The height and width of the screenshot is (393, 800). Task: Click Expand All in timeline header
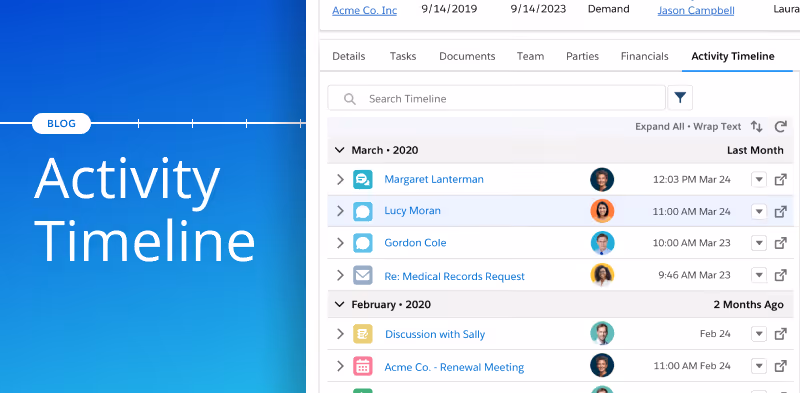tap(659, 127)
